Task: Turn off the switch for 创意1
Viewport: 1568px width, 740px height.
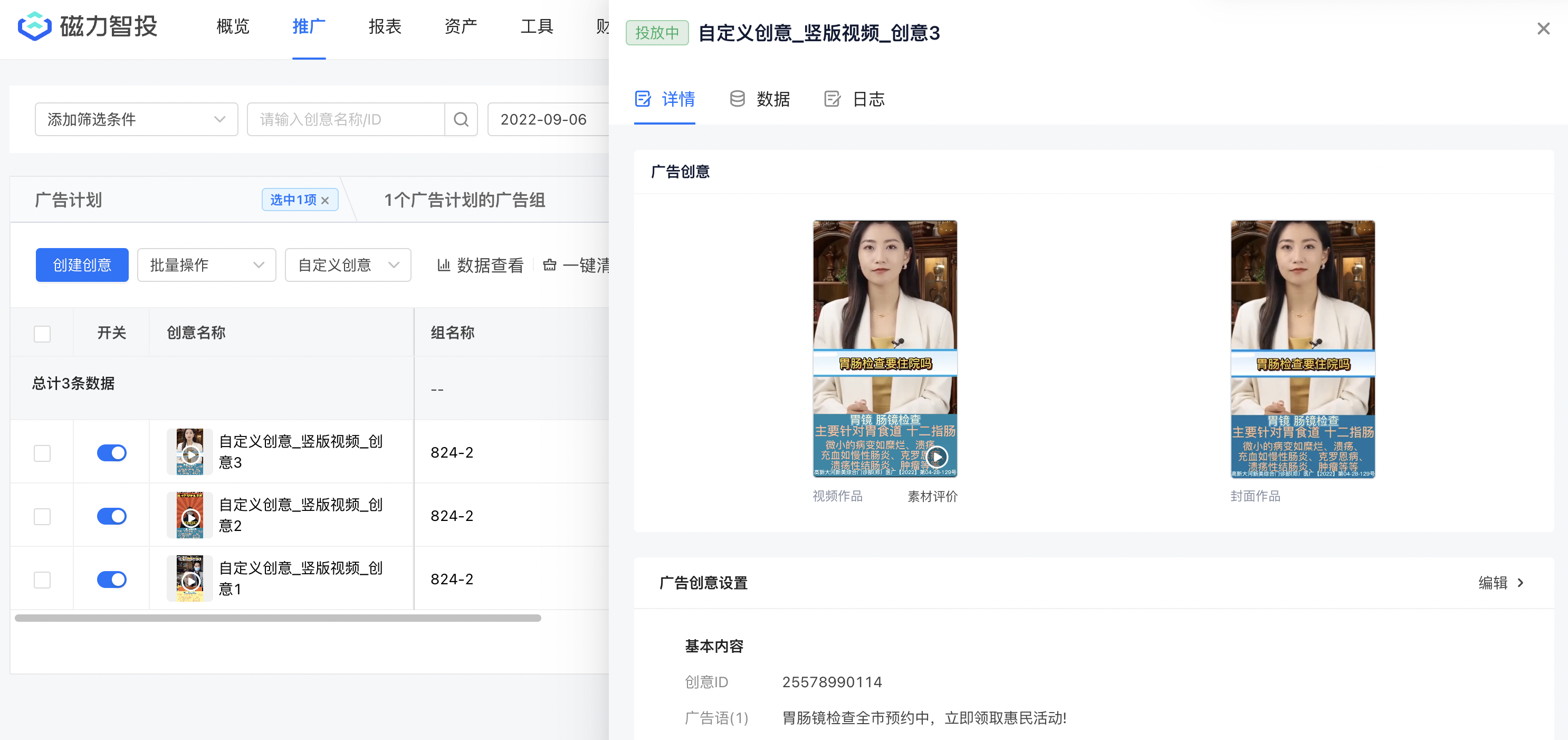Action: click(111, 579)
